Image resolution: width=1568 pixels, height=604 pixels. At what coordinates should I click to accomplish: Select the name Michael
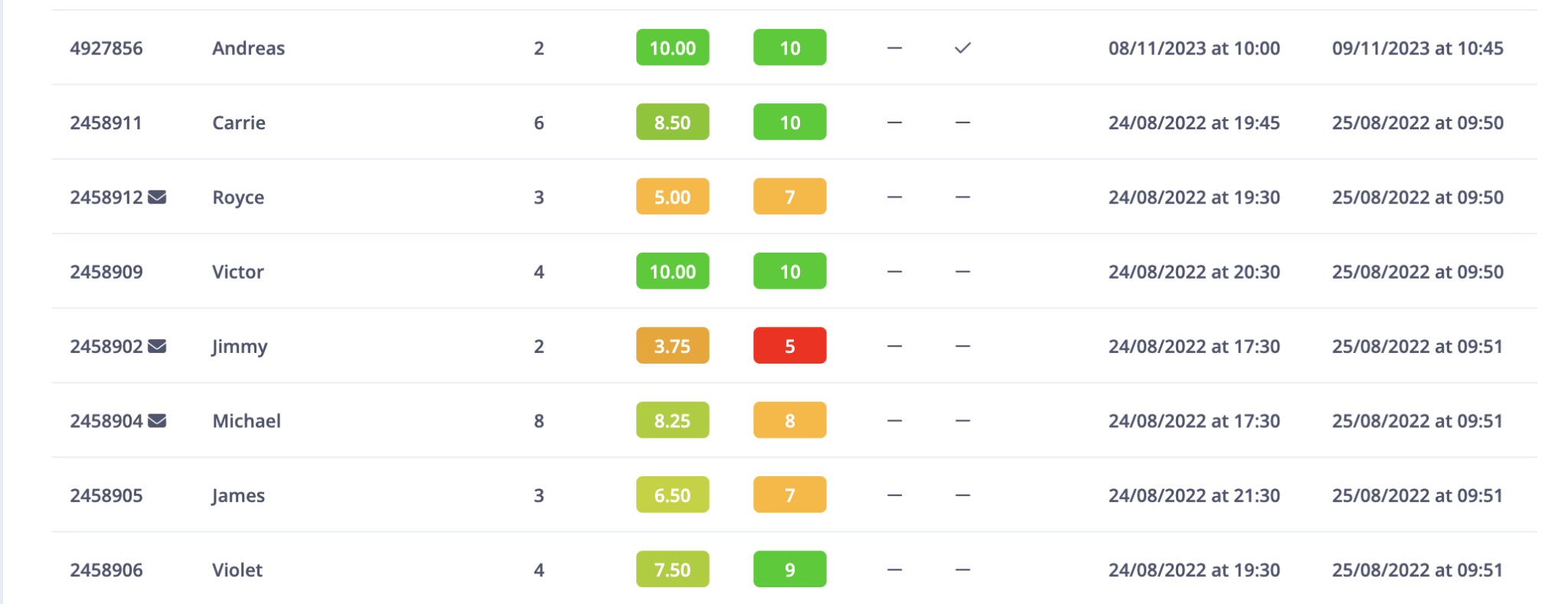tap(247, 421)
